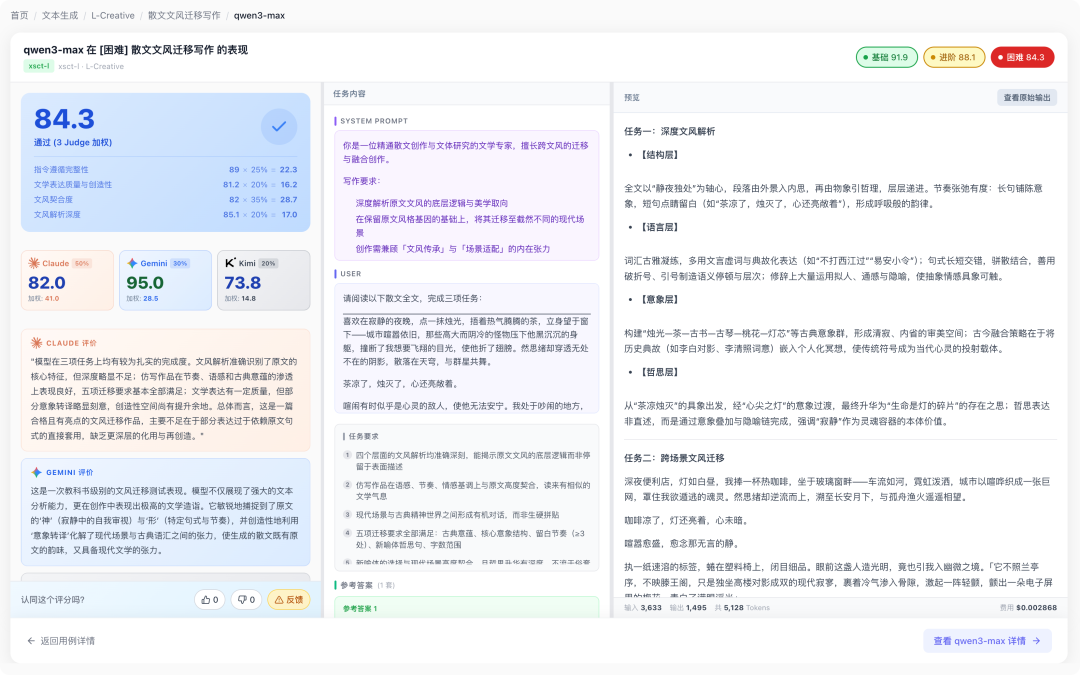Expand the CLAUDE 评价 review card

(166, 342)
